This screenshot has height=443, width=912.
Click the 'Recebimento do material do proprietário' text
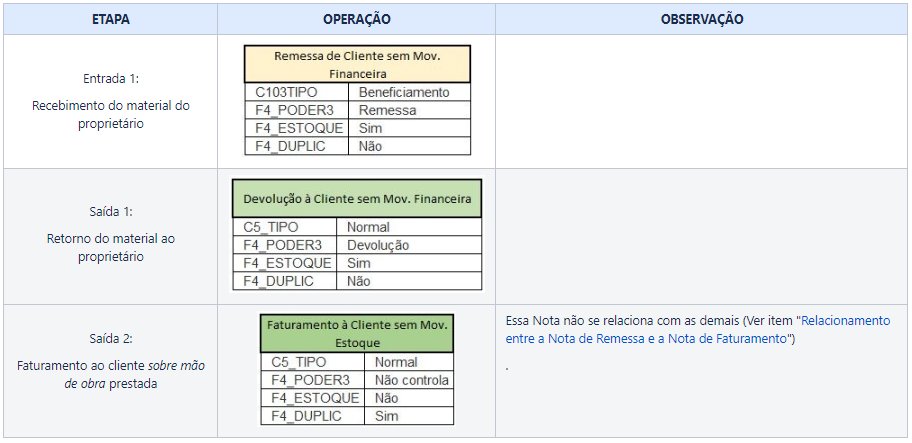coord(111,115)
